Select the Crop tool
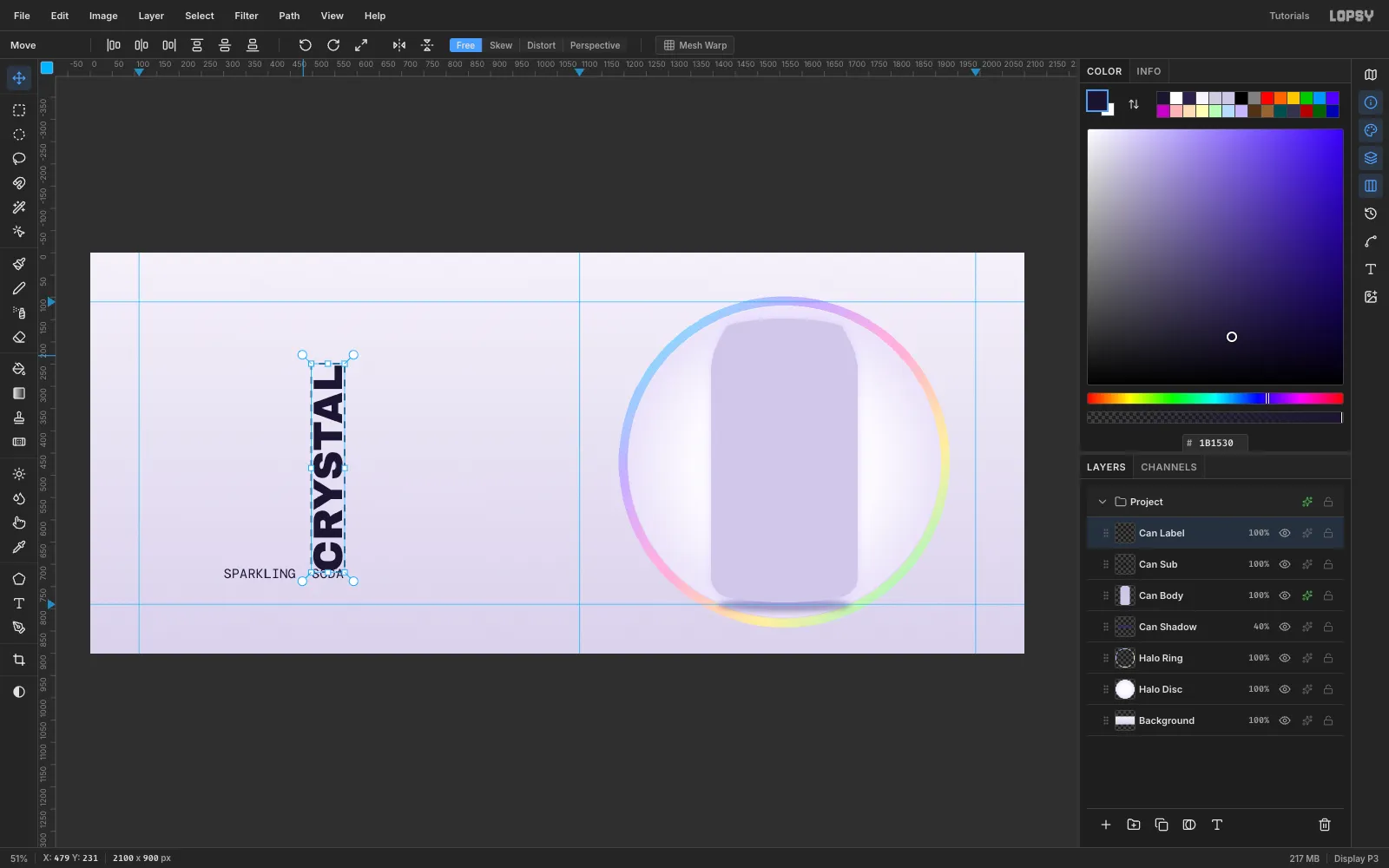 pos(19,660)
